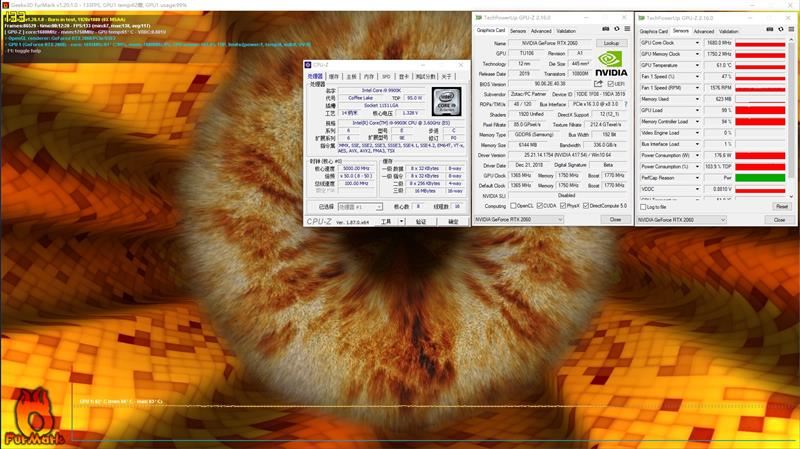Open the 测试分数 tab in CPU-Z
Screen dimensions: 800x449
coord(425,77)
